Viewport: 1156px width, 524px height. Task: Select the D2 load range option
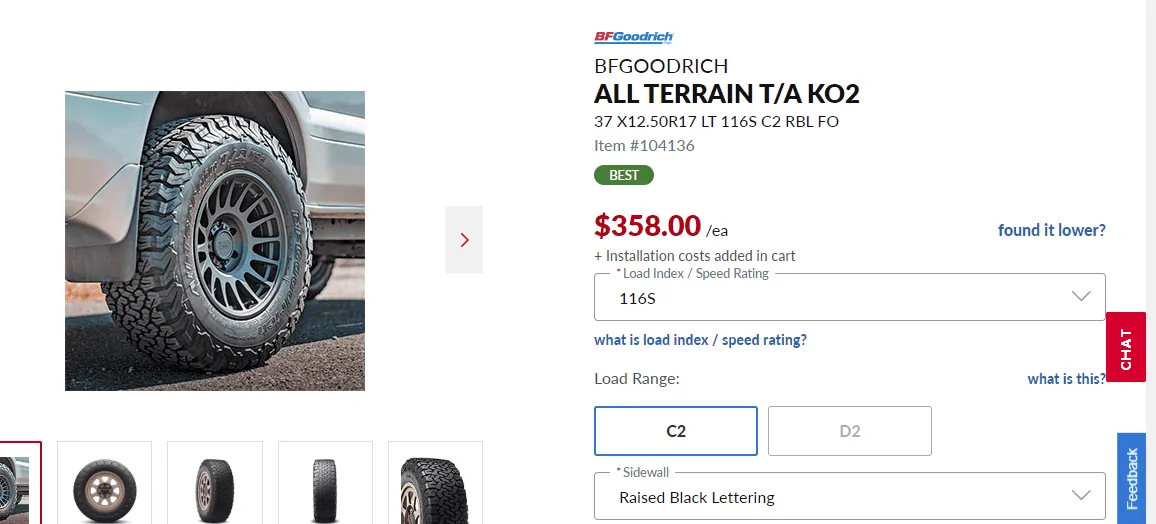(849, 431)
